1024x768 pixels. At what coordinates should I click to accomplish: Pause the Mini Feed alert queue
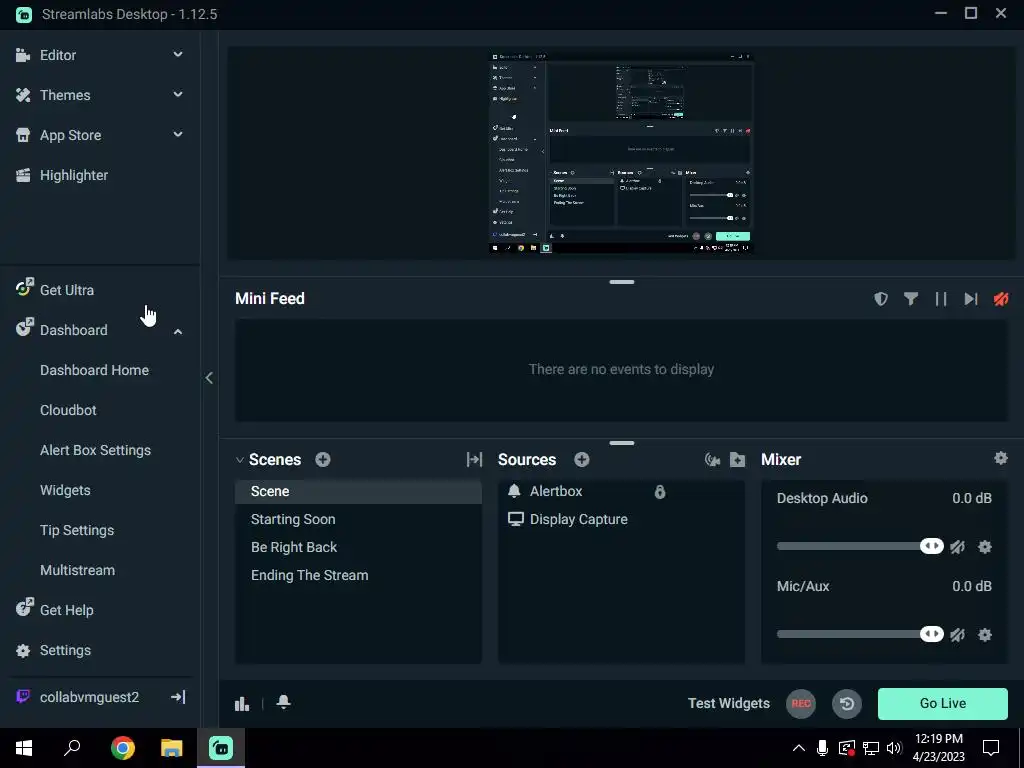pos(941,298)
